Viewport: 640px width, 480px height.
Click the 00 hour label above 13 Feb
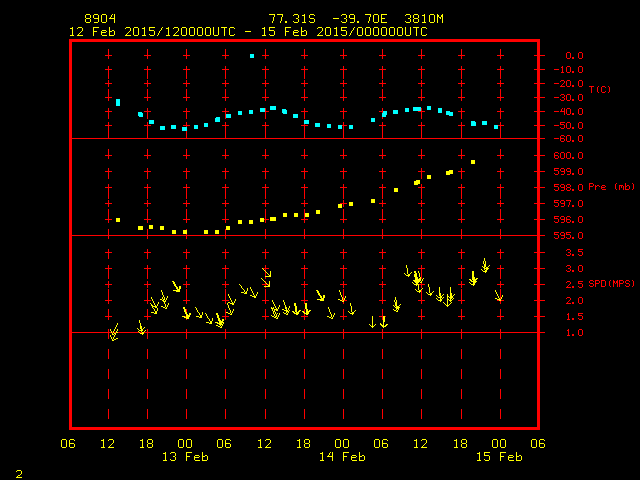pyautogui.click(x=185, y=444)
